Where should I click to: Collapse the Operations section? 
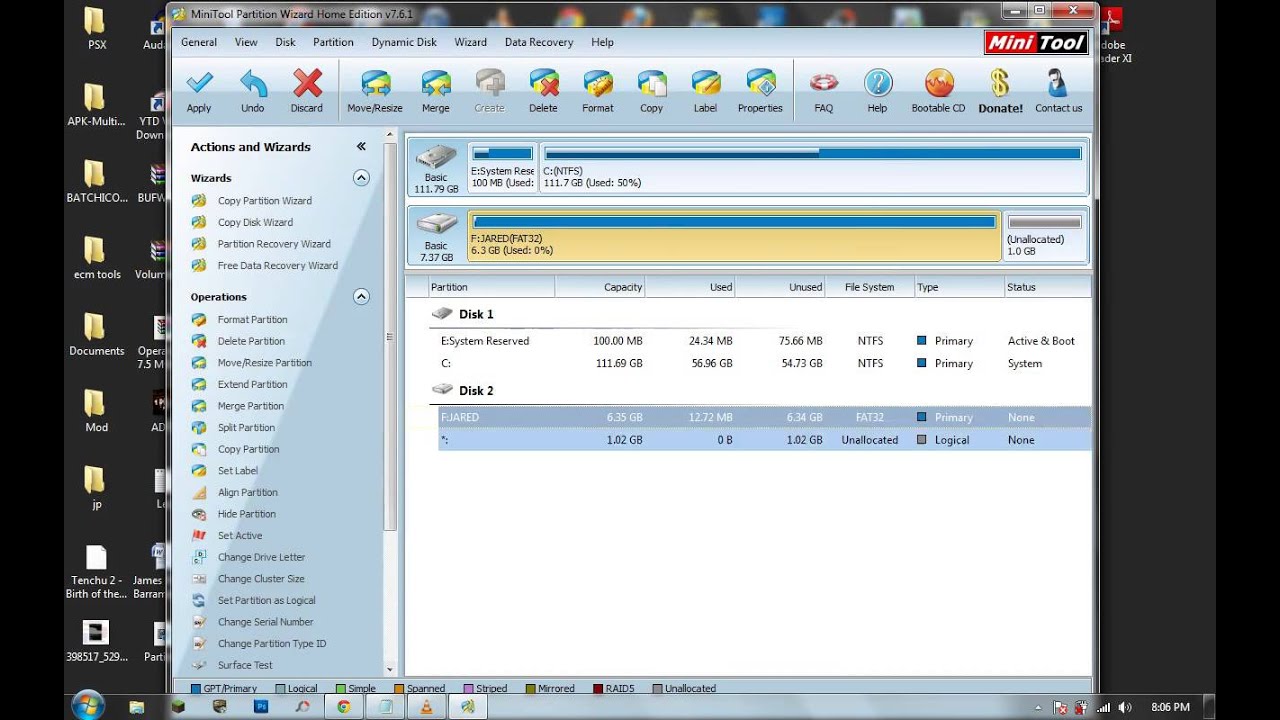(x=361, y=297)
